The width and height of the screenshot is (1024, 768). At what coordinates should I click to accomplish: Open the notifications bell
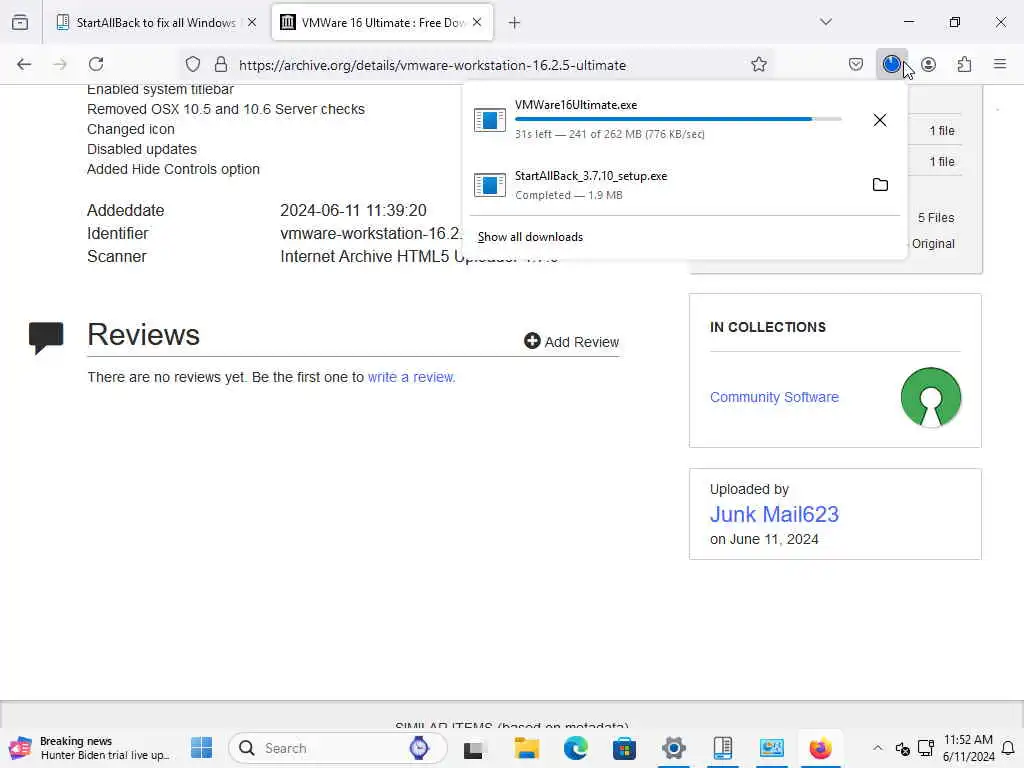point(1008,748)
